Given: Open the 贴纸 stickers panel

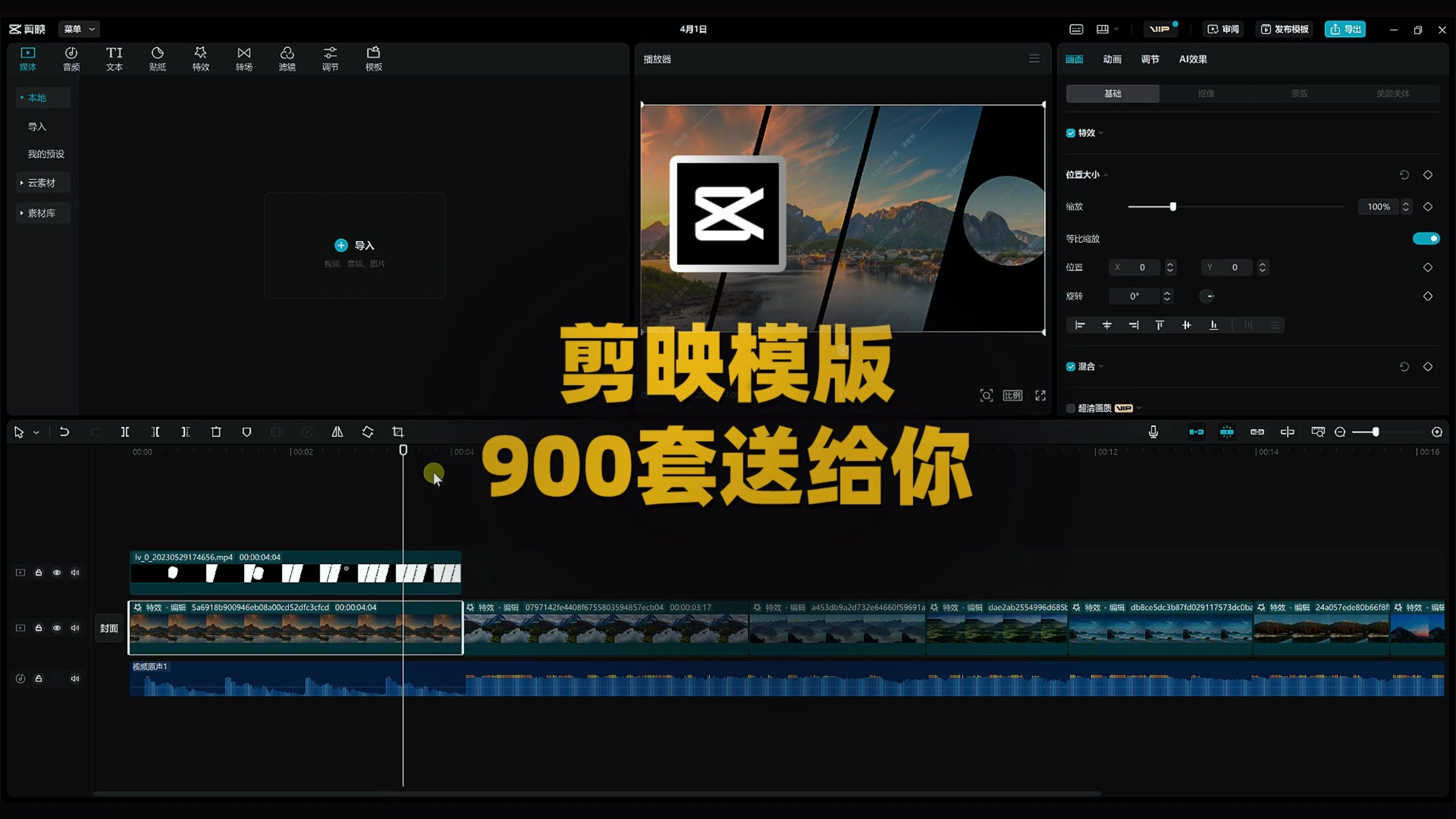Looking at the screenshot, I should click(158, 59).
